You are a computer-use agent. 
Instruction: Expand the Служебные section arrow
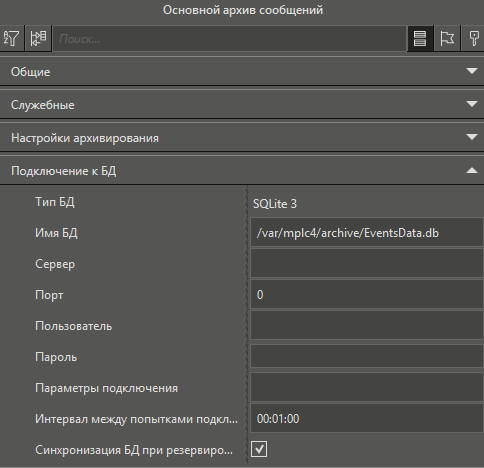pyautogui.click(x=472, y=104)
